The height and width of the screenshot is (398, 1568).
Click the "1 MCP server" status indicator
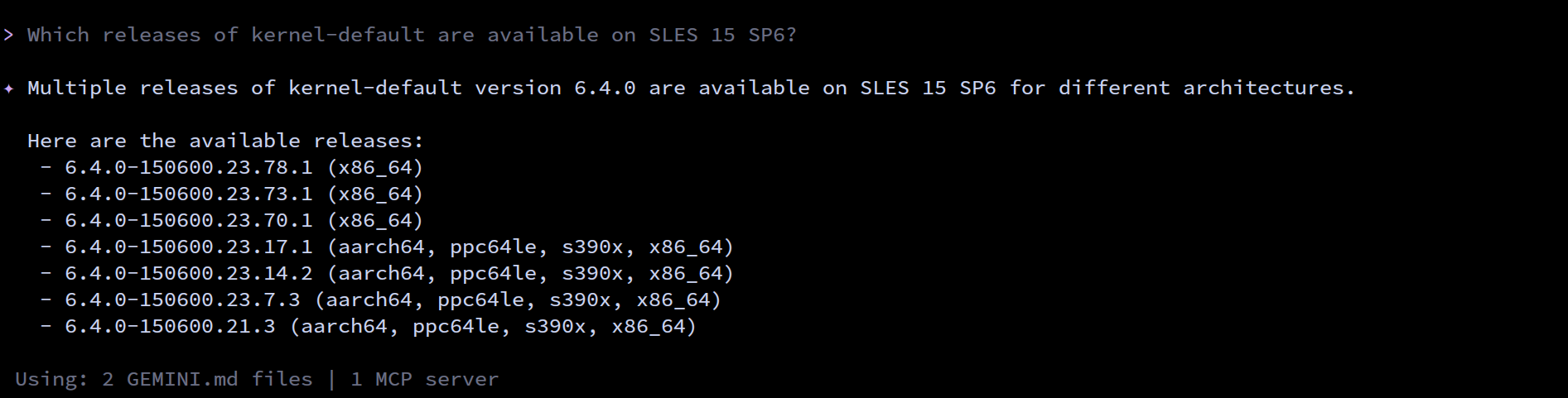tap(424, 379)
